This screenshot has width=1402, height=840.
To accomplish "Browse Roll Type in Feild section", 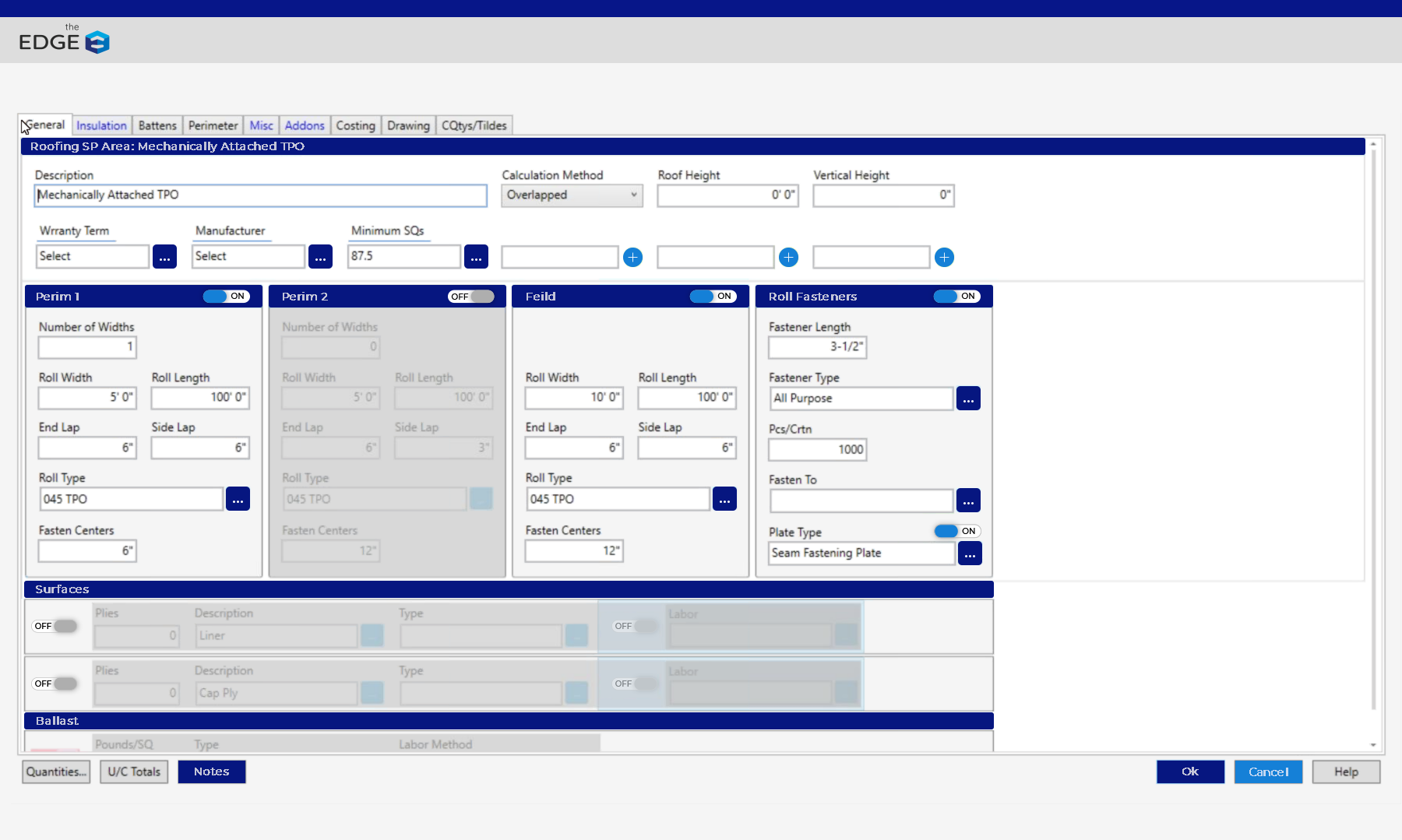I will (724, 499).
